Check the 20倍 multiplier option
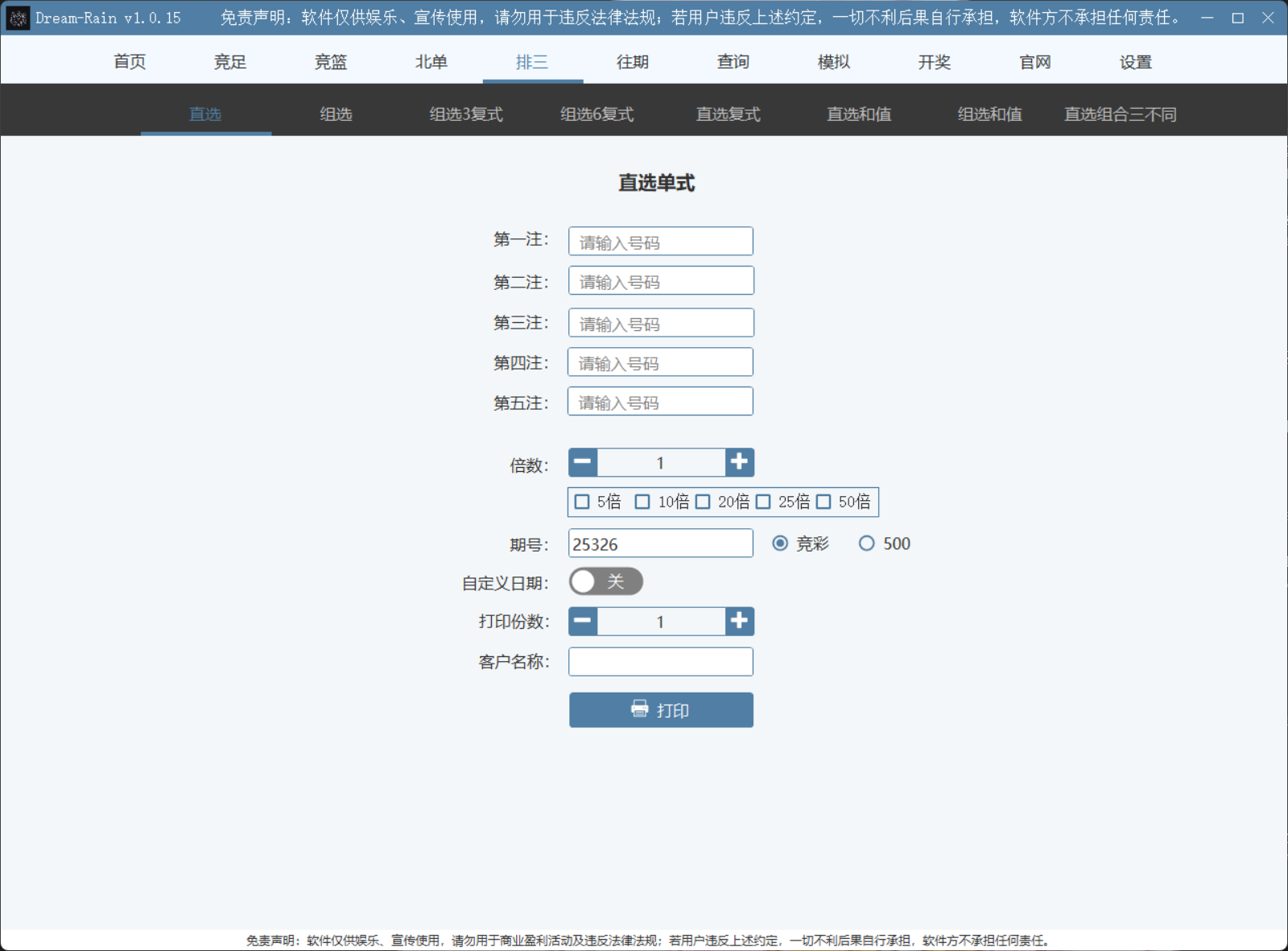This screenshot has width=1288, height=951. (703, 501)
